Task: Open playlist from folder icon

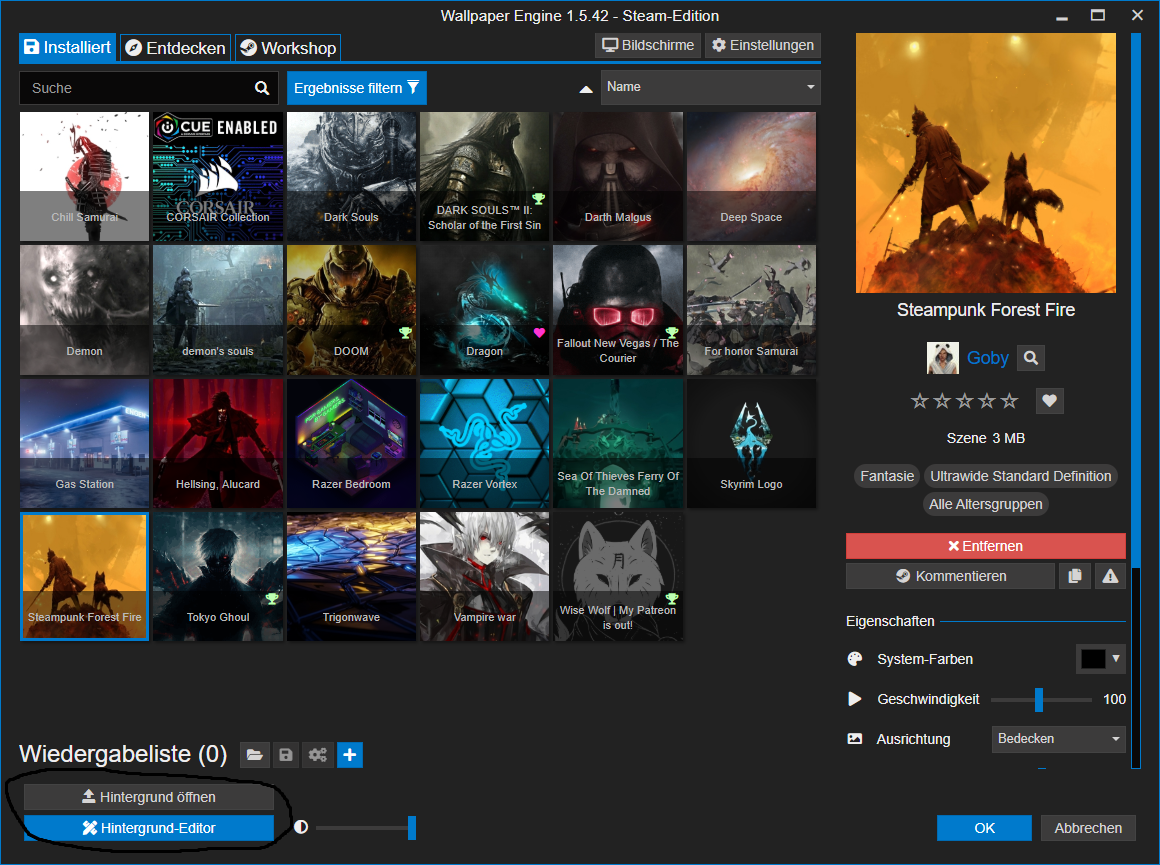Action: [x=254, y=755]
